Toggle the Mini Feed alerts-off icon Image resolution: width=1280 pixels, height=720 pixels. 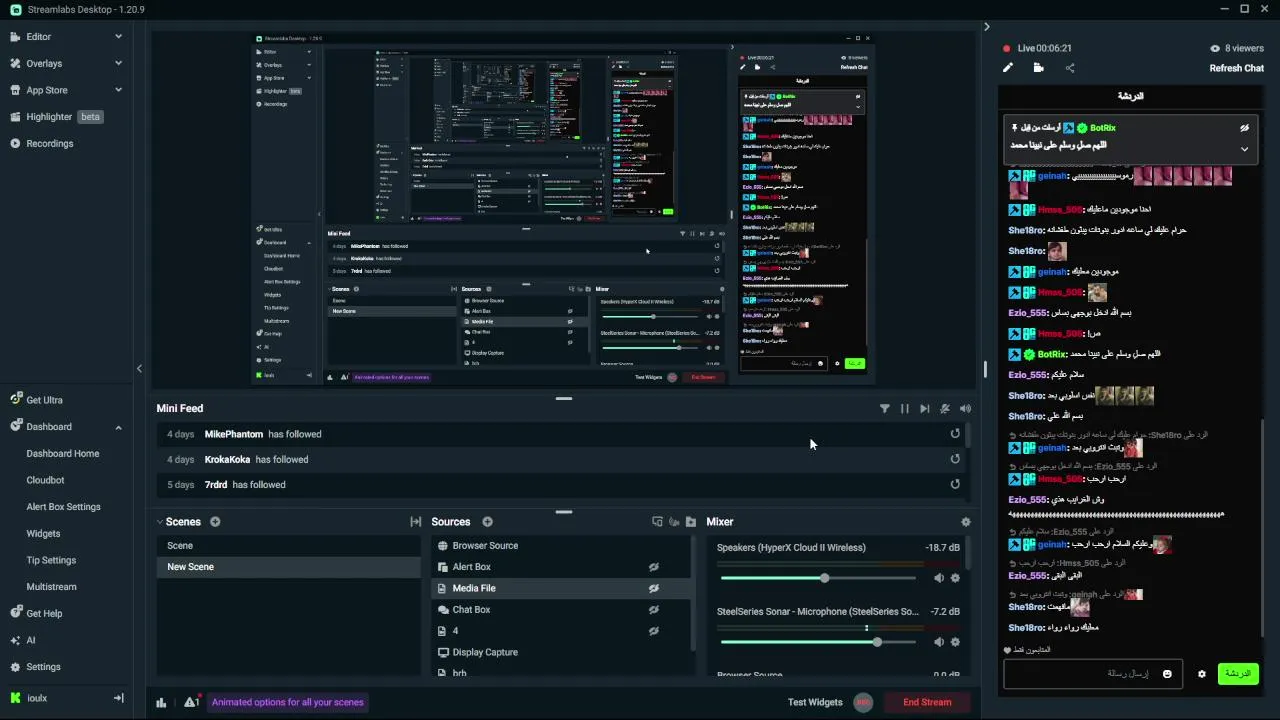click(x=945, y=408)
